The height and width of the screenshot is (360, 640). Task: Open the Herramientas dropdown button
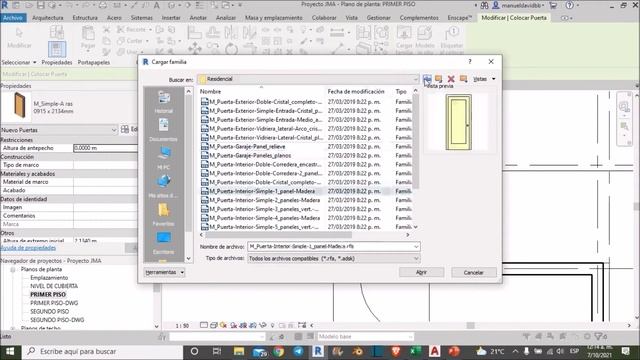[x=164, y=272]
